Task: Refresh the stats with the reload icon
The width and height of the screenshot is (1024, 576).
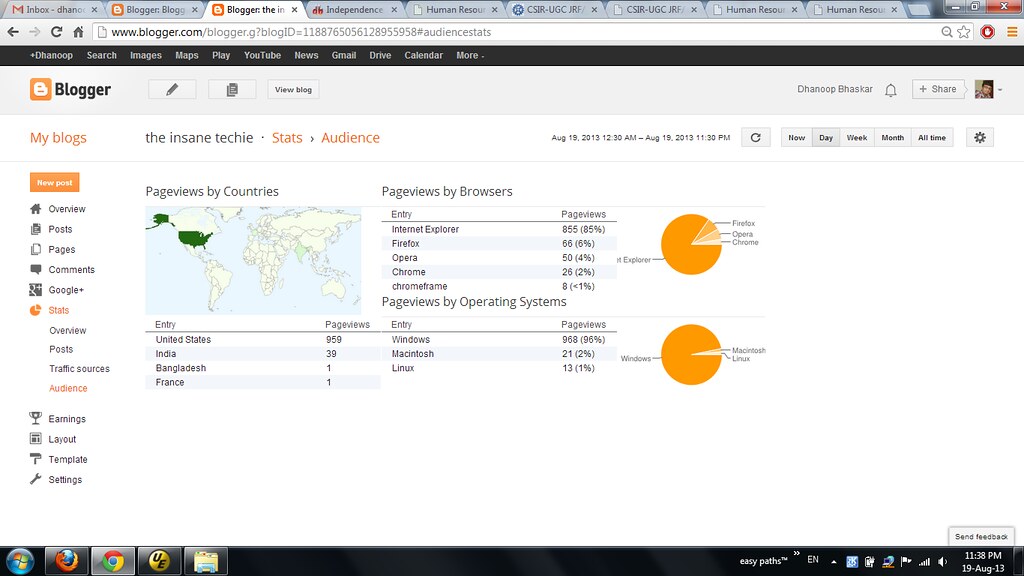Action: (756, 137)
